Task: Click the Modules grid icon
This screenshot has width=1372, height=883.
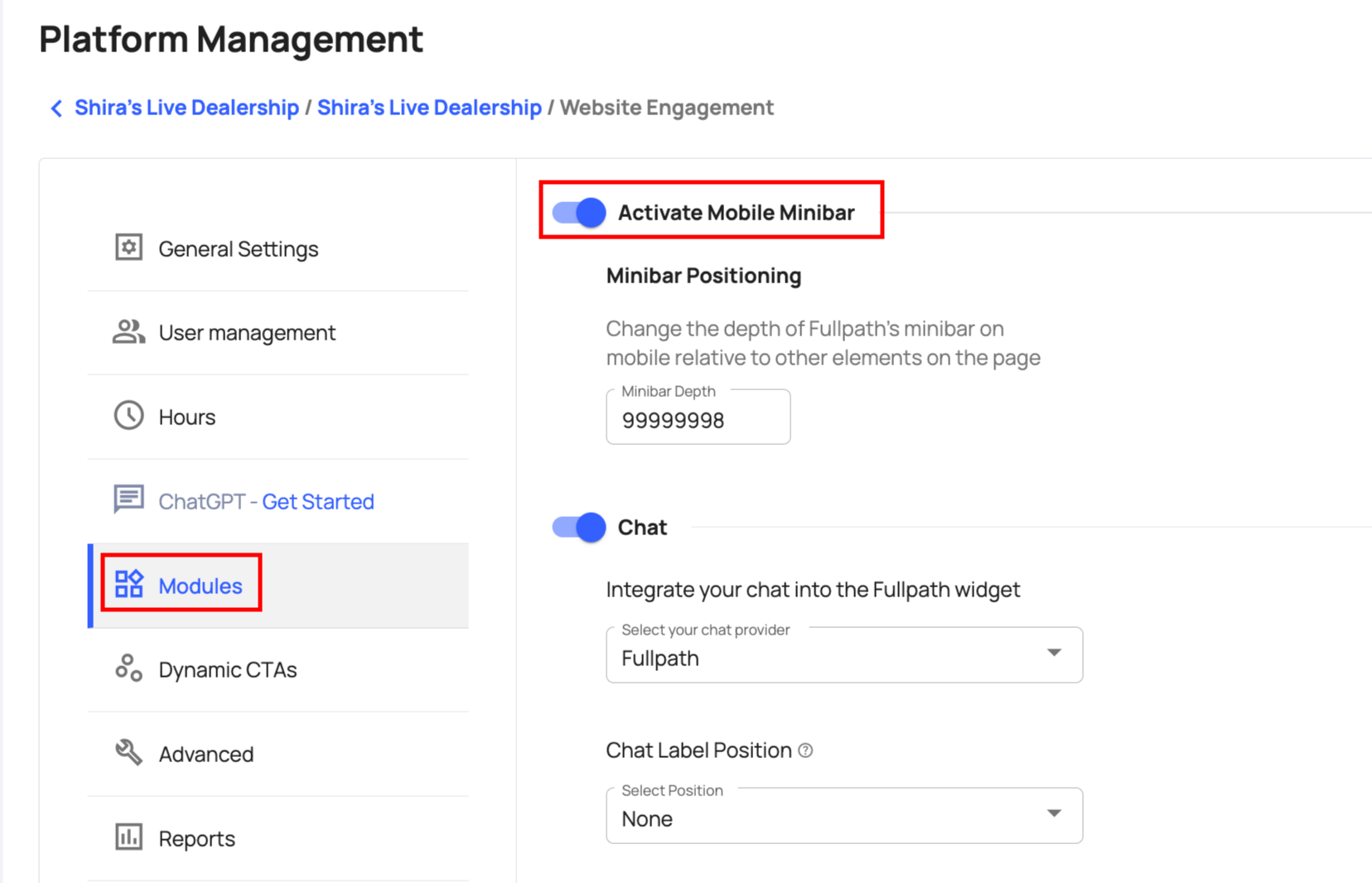Action: [x=128, y=584]
